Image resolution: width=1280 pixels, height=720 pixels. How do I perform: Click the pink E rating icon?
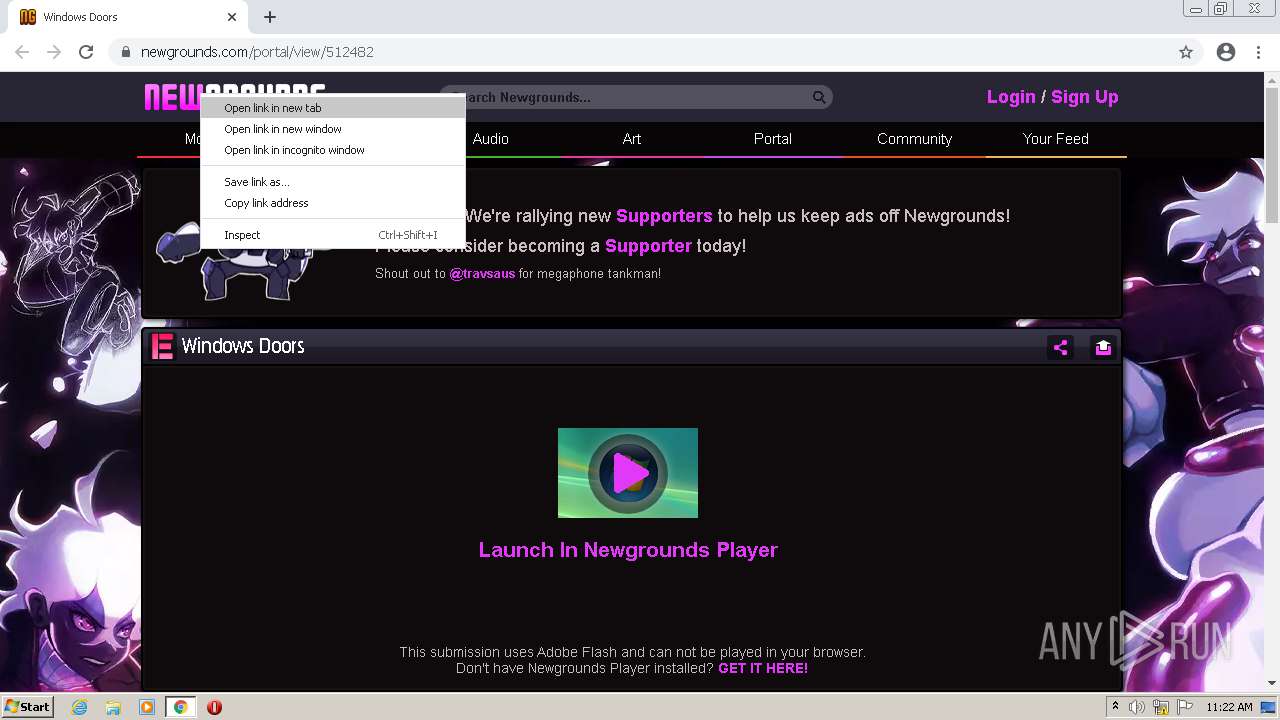[162, 346]
